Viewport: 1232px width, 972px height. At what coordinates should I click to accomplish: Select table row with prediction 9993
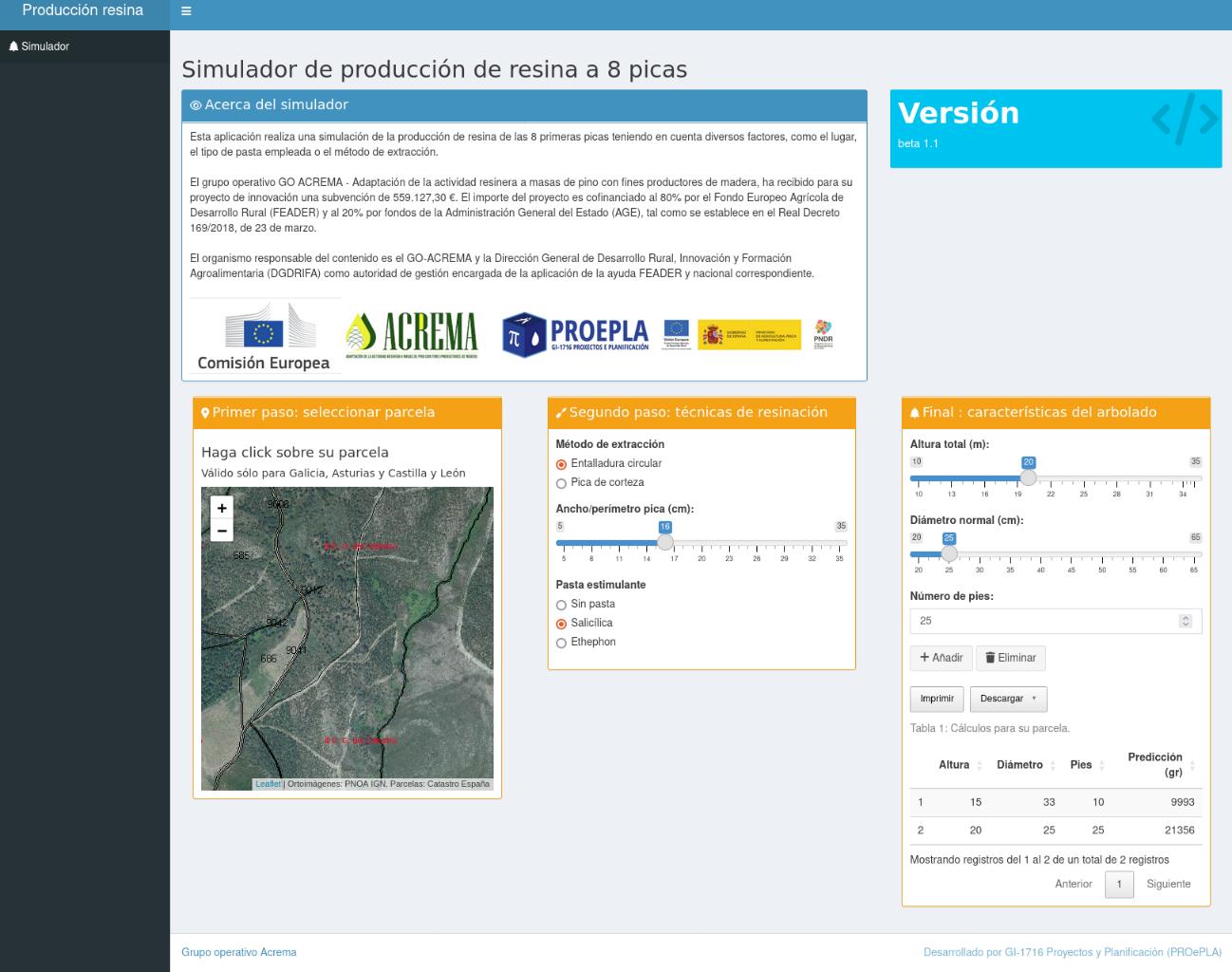1055,802
